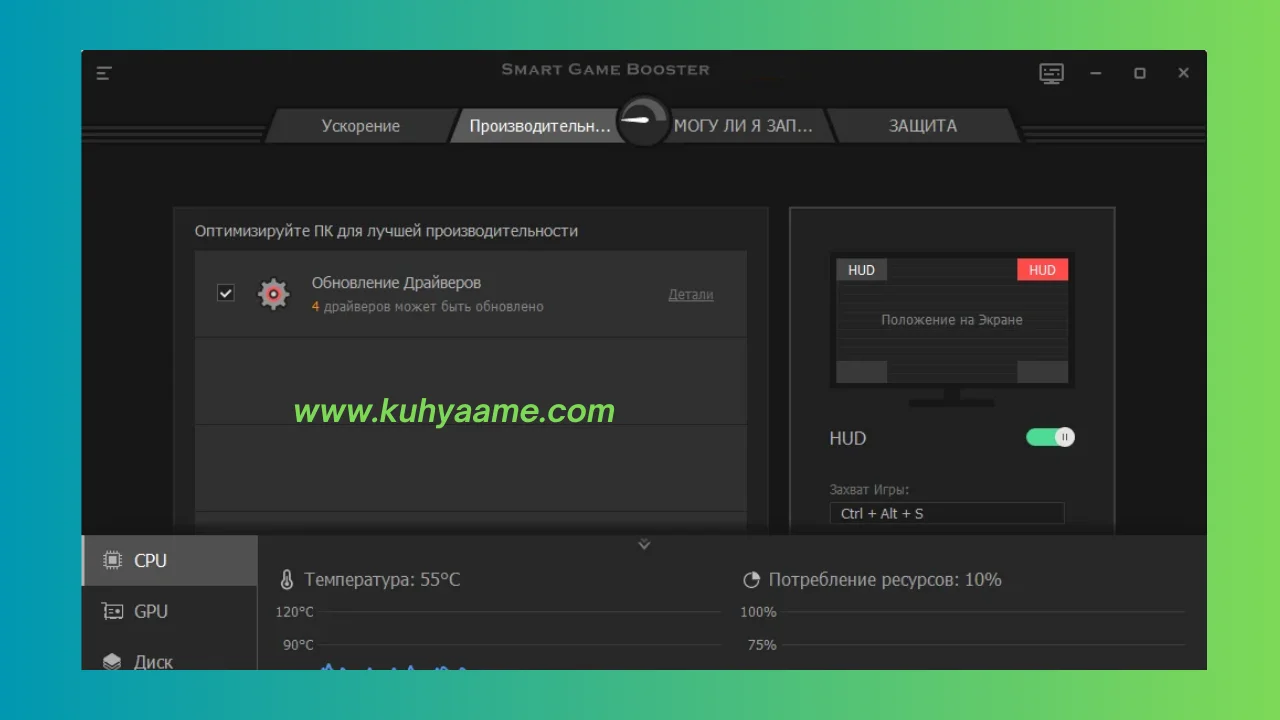The width and height of the screenshot is (1280, 720).
Task: Close the Smart Game Booster window
Action: click(x=1184, y=73)
